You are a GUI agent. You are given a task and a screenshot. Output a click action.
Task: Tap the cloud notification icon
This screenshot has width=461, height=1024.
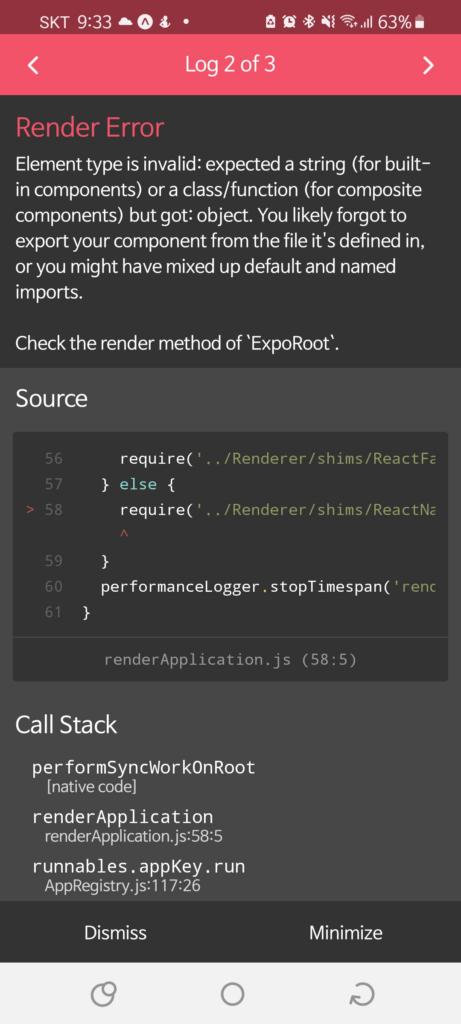pos(125,22)
